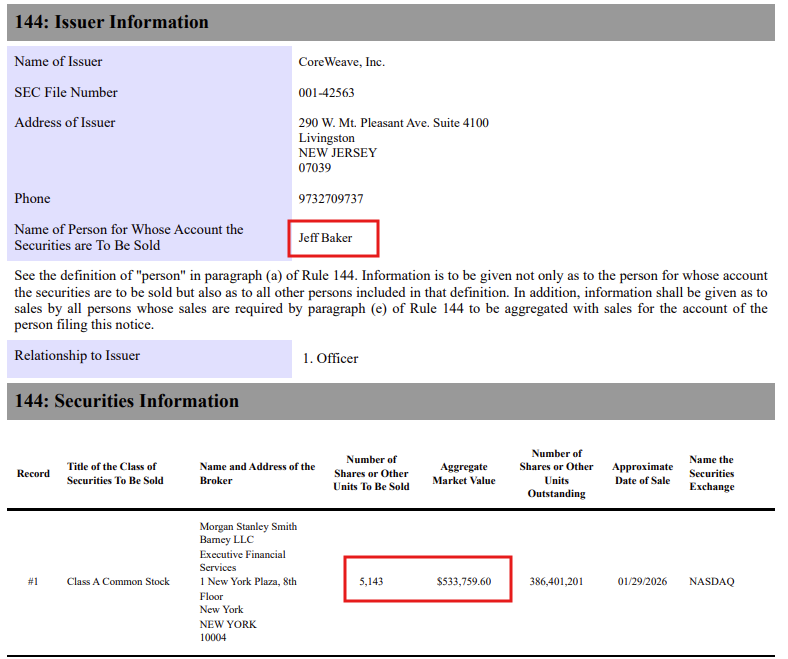Click '1 New York Plaza, 8th Floor' line
This screenshot has height=659, width=788.
coord(248,589)
